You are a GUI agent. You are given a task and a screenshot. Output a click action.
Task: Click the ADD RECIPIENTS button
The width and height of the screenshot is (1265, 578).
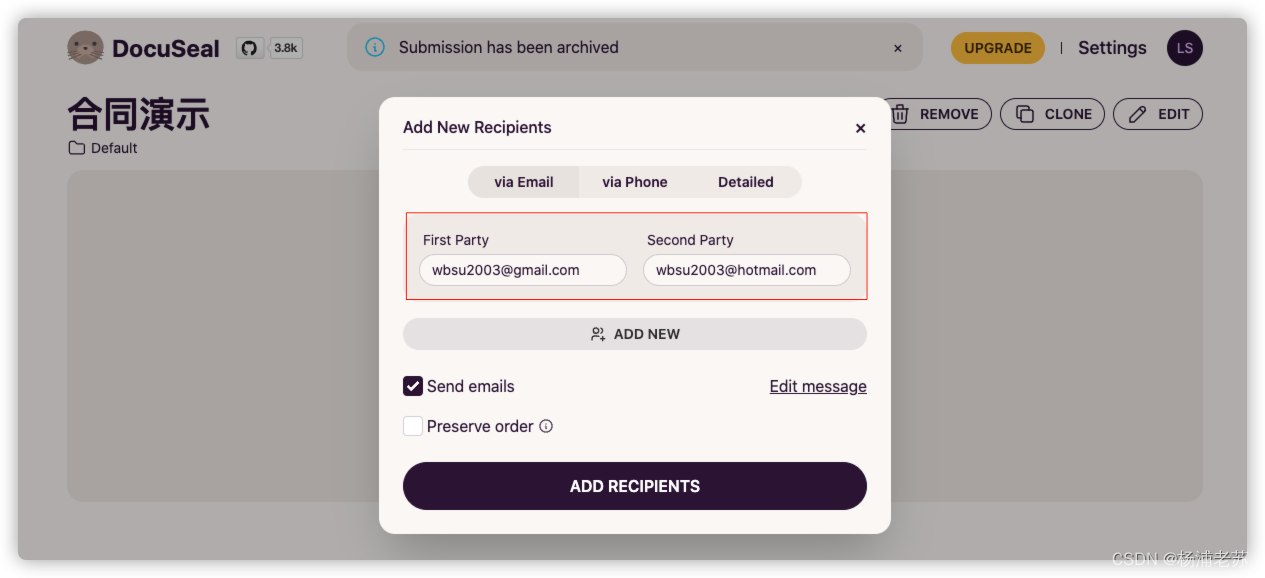pyautogui.click(x=635, y=486)
